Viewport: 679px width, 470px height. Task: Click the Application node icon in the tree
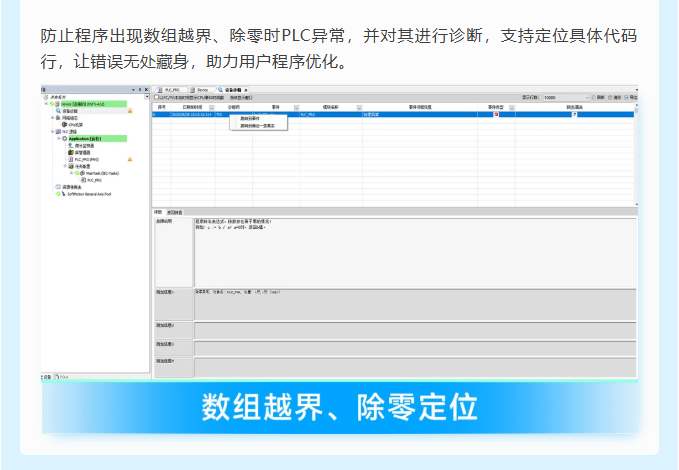[x=64, y=139]
